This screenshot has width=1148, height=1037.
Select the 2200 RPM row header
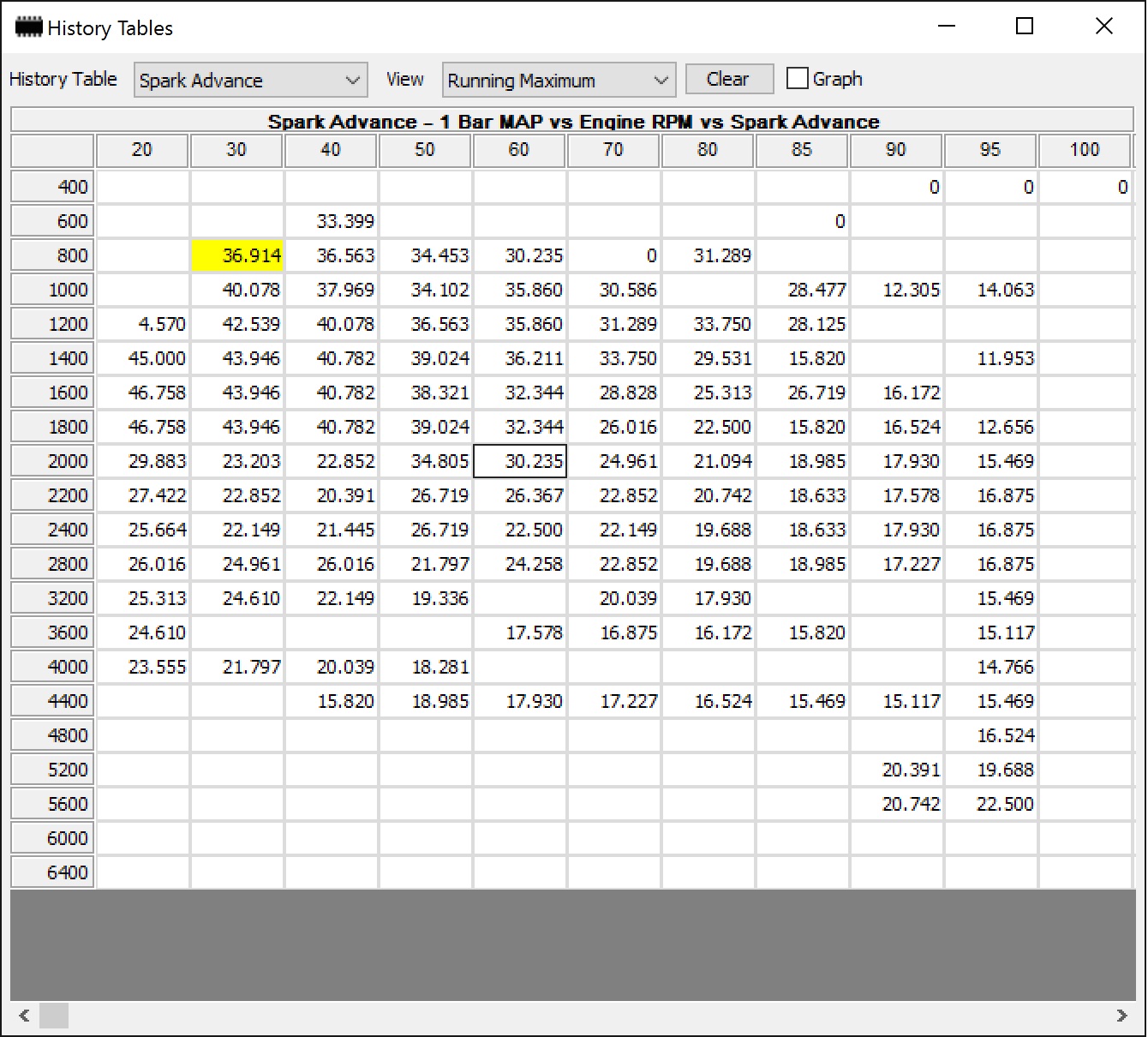52,495
